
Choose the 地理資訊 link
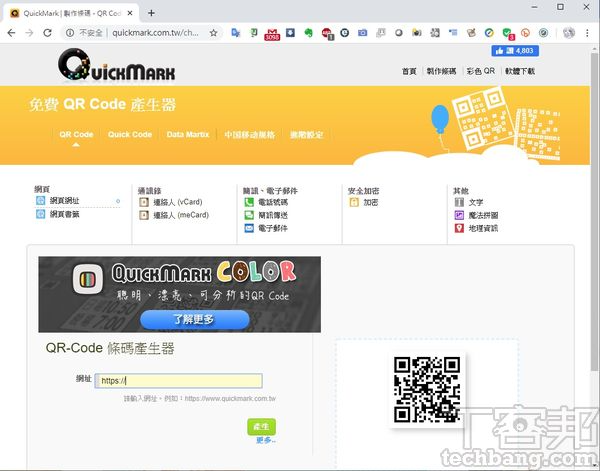(483, 228)
